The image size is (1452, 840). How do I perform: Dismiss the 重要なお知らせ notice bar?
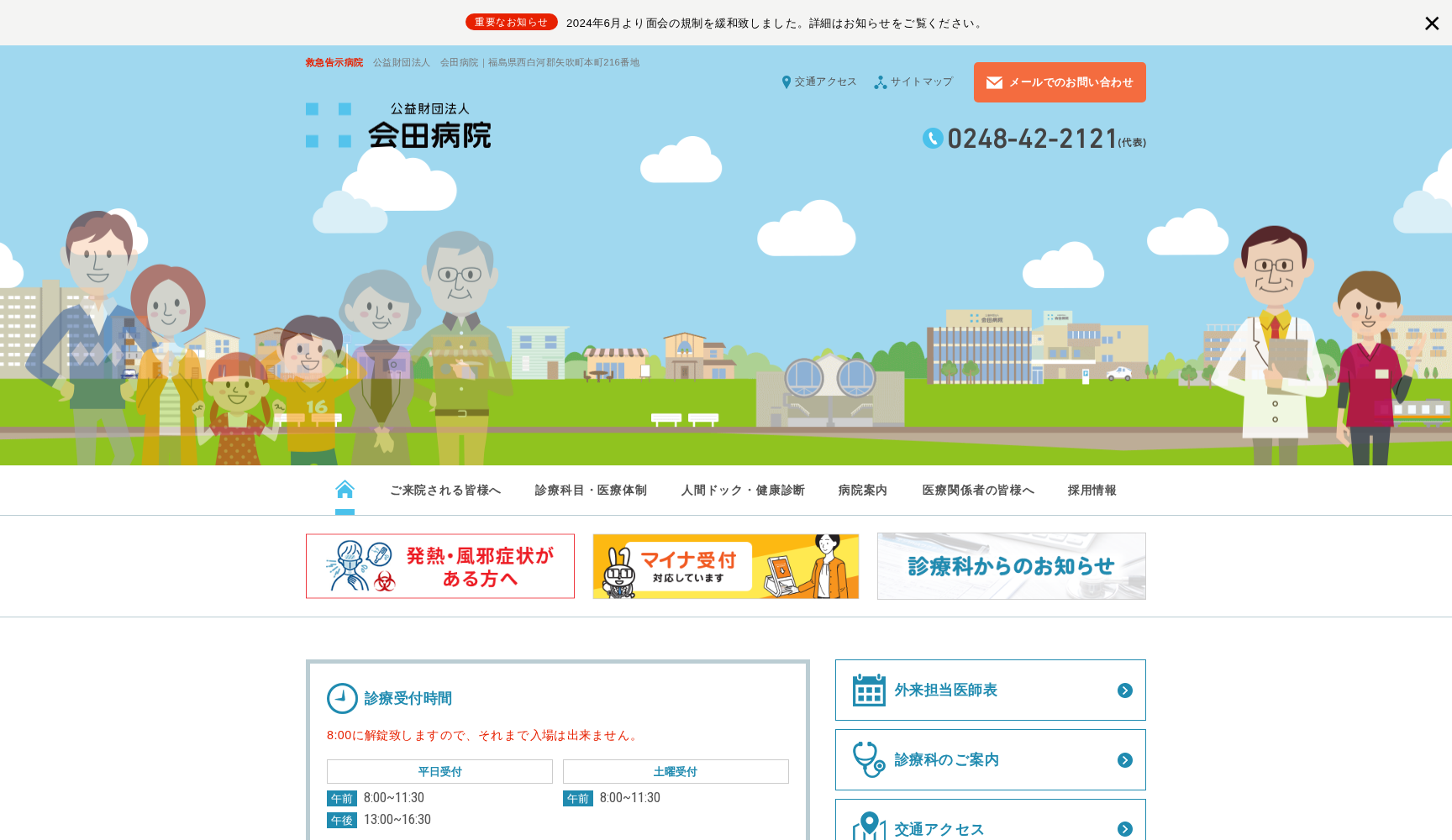pos(1432,23)
